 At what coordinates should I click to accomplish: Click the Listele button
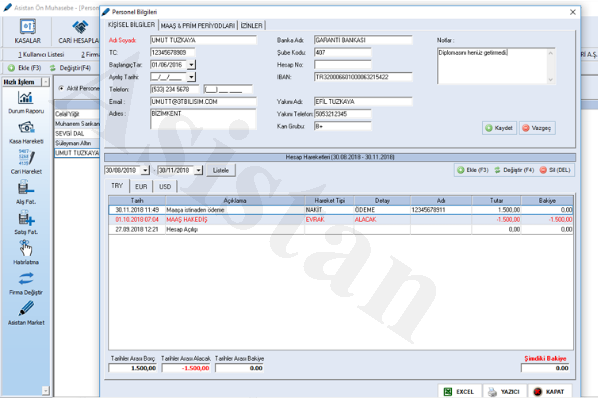pos(221,170)
